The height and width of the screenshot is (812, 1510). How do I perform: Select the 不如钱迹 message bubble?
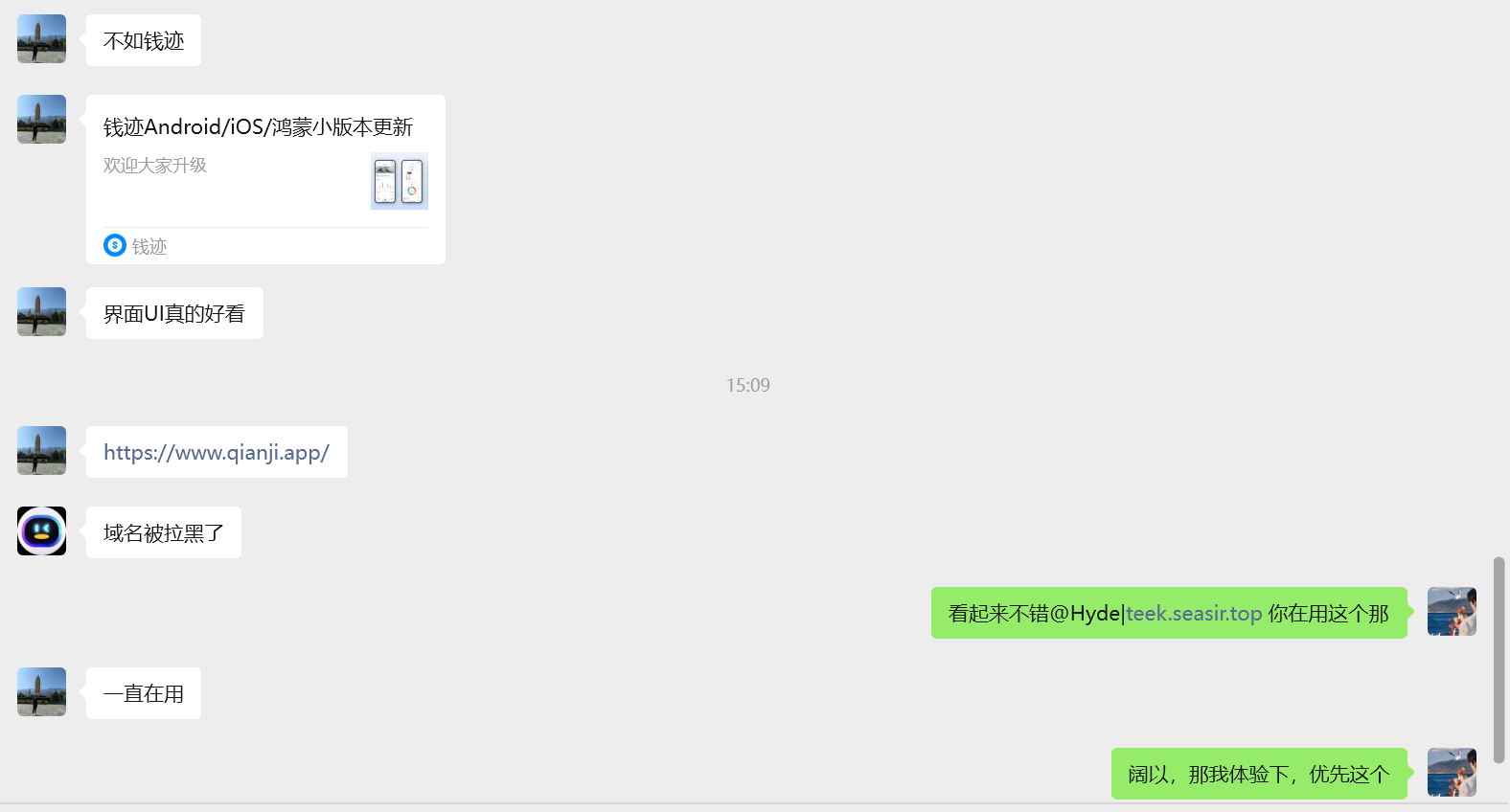point(144,40)
